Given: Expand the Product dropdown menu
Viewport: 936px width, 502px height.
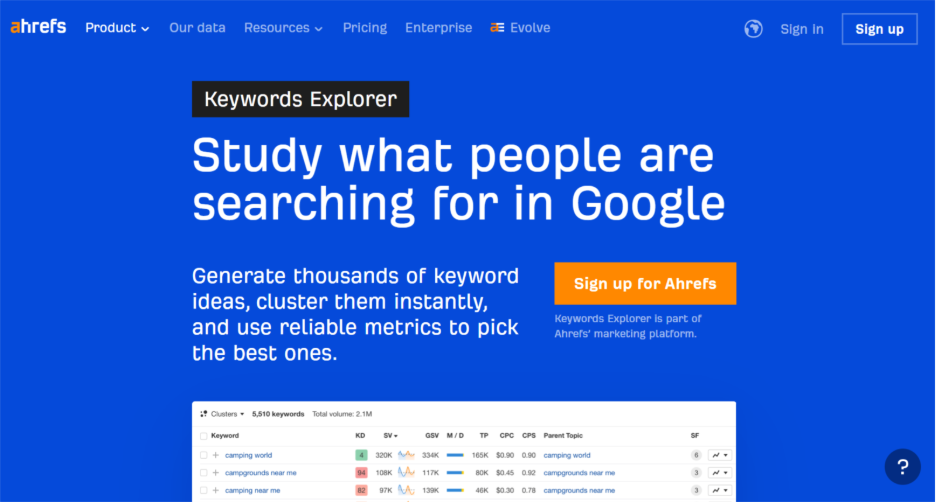Looking at the screenshot, I should (117, 28).
